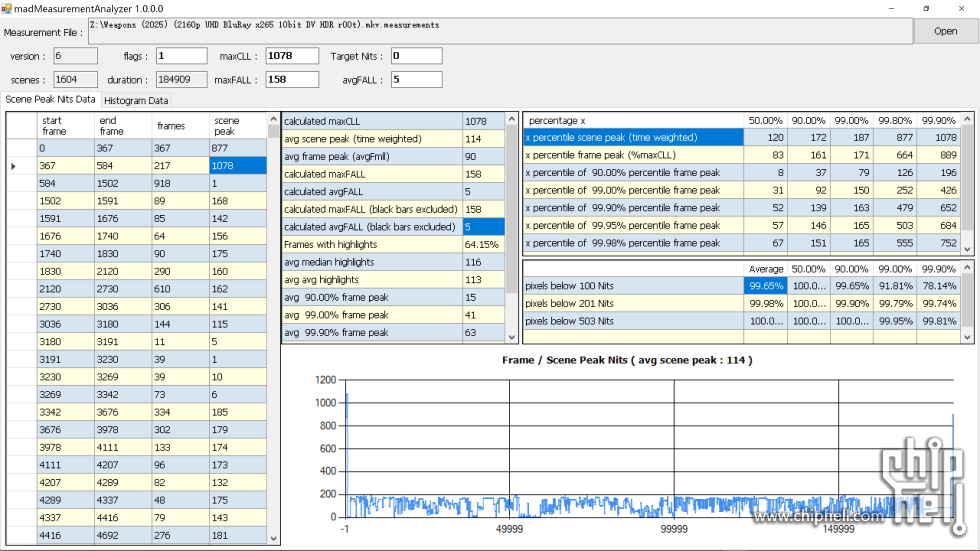This screenshot has height=551, width=980.
Task: Click the Measurement File path field
Action: click(x=499, y=30)
